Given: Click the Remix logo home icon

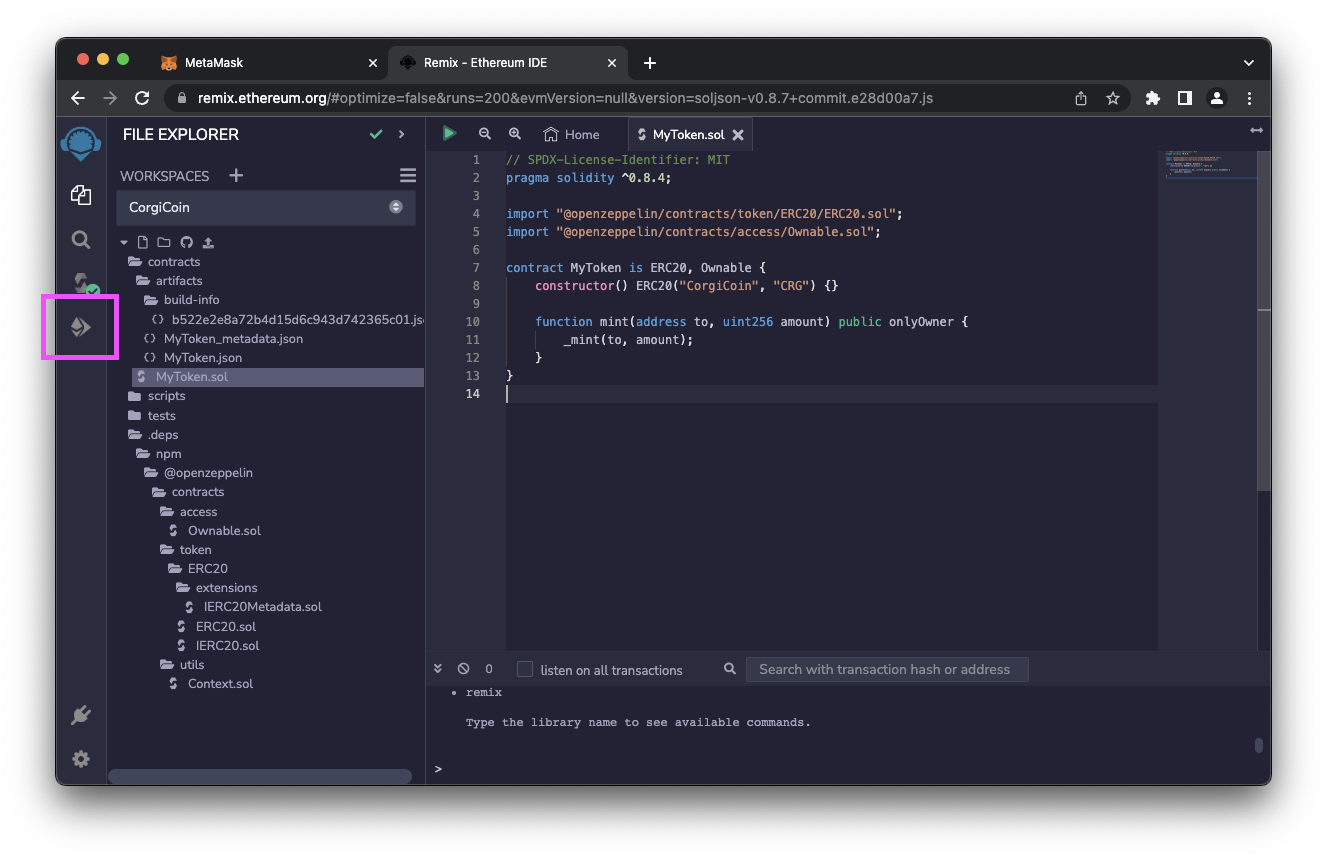Looking at the screenshot, I should pyautogui.click(x=81, y=144).
